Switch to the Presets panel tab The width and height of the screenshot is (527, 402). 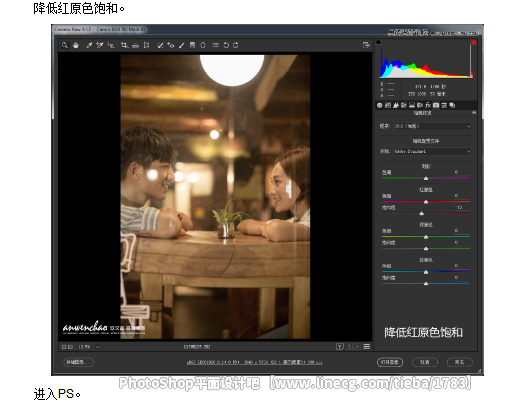[444, 105]
